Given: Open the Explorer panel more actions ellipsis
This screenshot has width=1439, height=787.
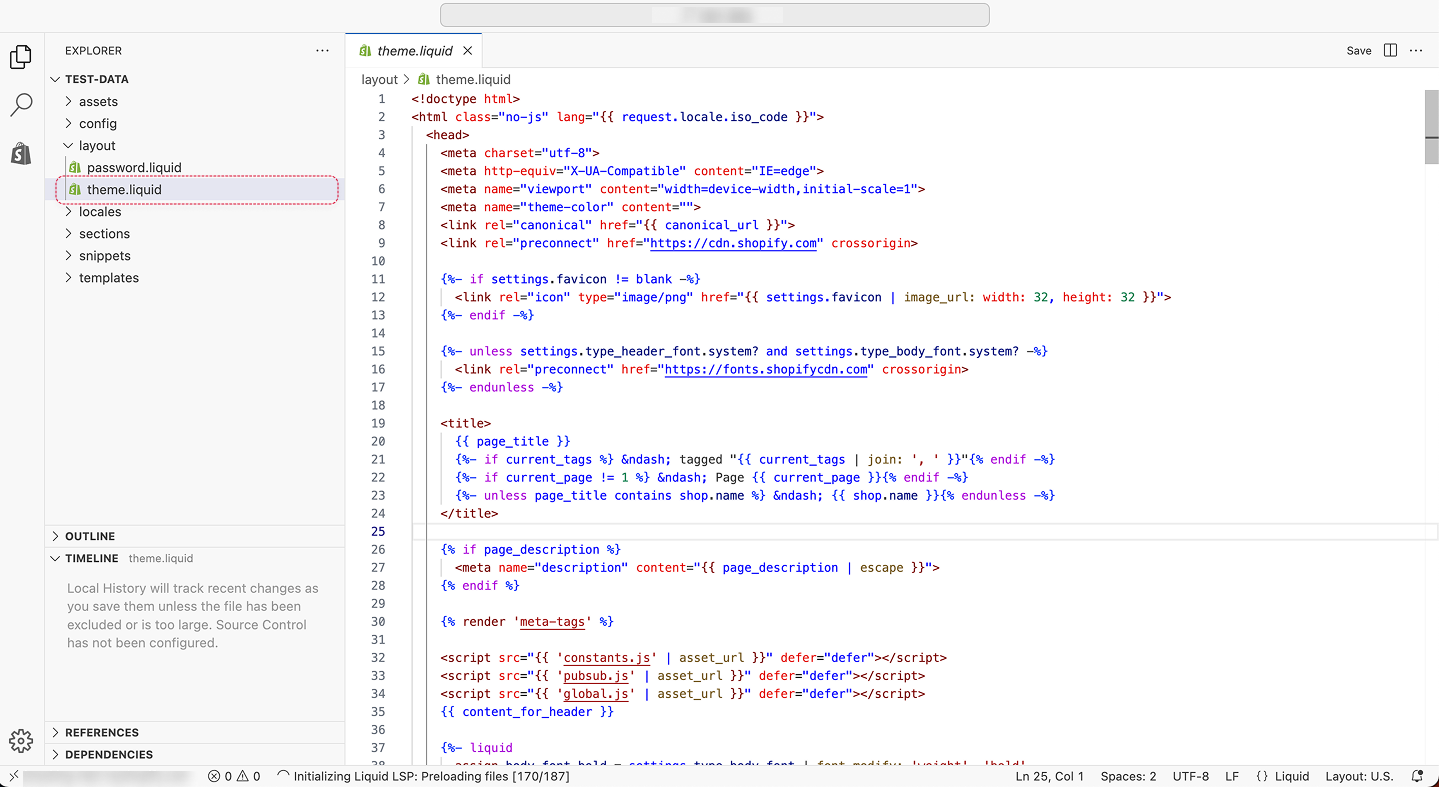Looking at the screenshot, I should pos(322,50).
